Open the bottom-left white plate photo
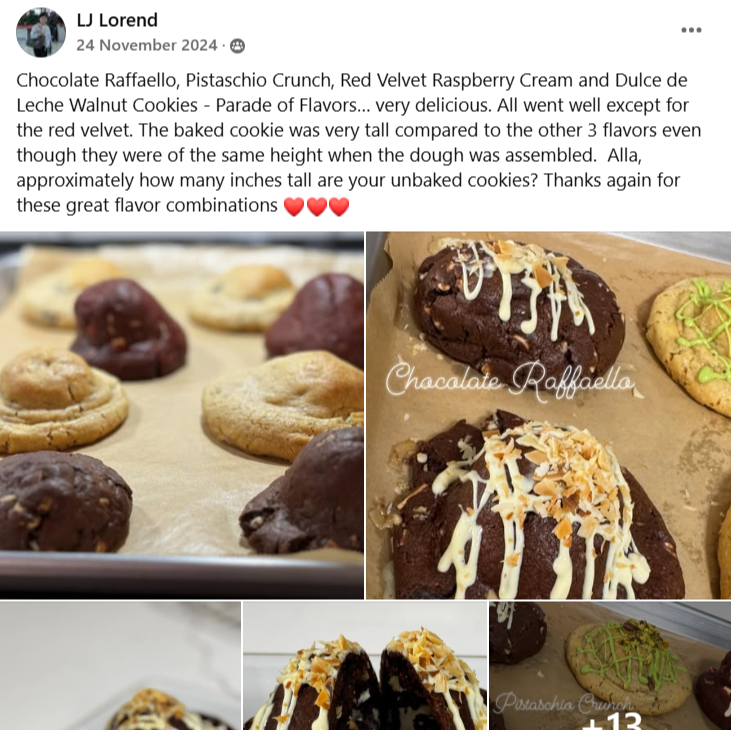Viewport: 731px width, 731px height. (x=120, y=666)
